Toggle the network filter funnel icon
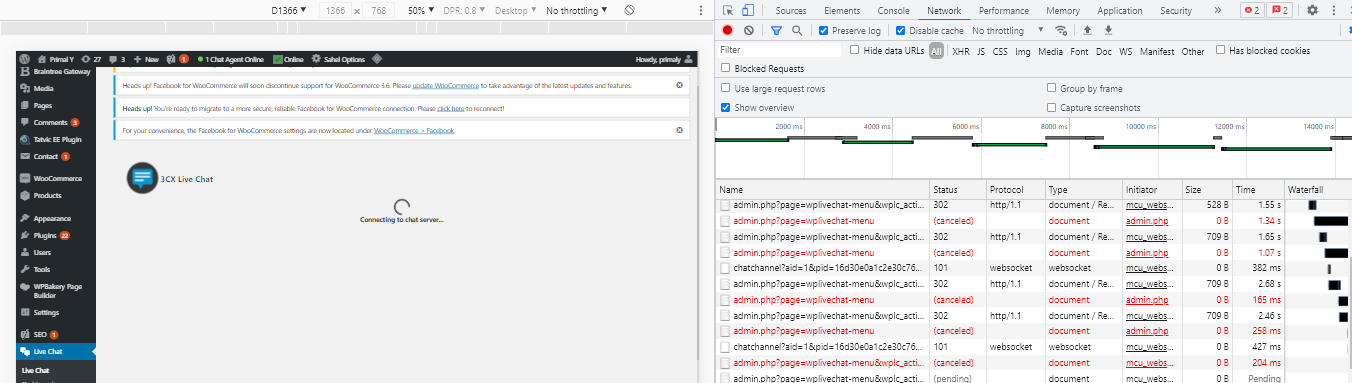Viewport: 1352px width, 383px height. (775, 31)
